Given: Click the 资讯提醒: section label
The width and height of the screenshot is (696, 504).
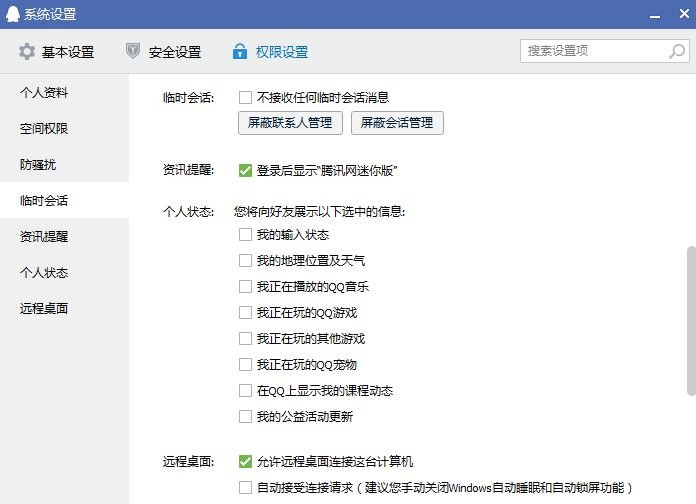Looking at the screenshot, I should (x=189, y=170).
